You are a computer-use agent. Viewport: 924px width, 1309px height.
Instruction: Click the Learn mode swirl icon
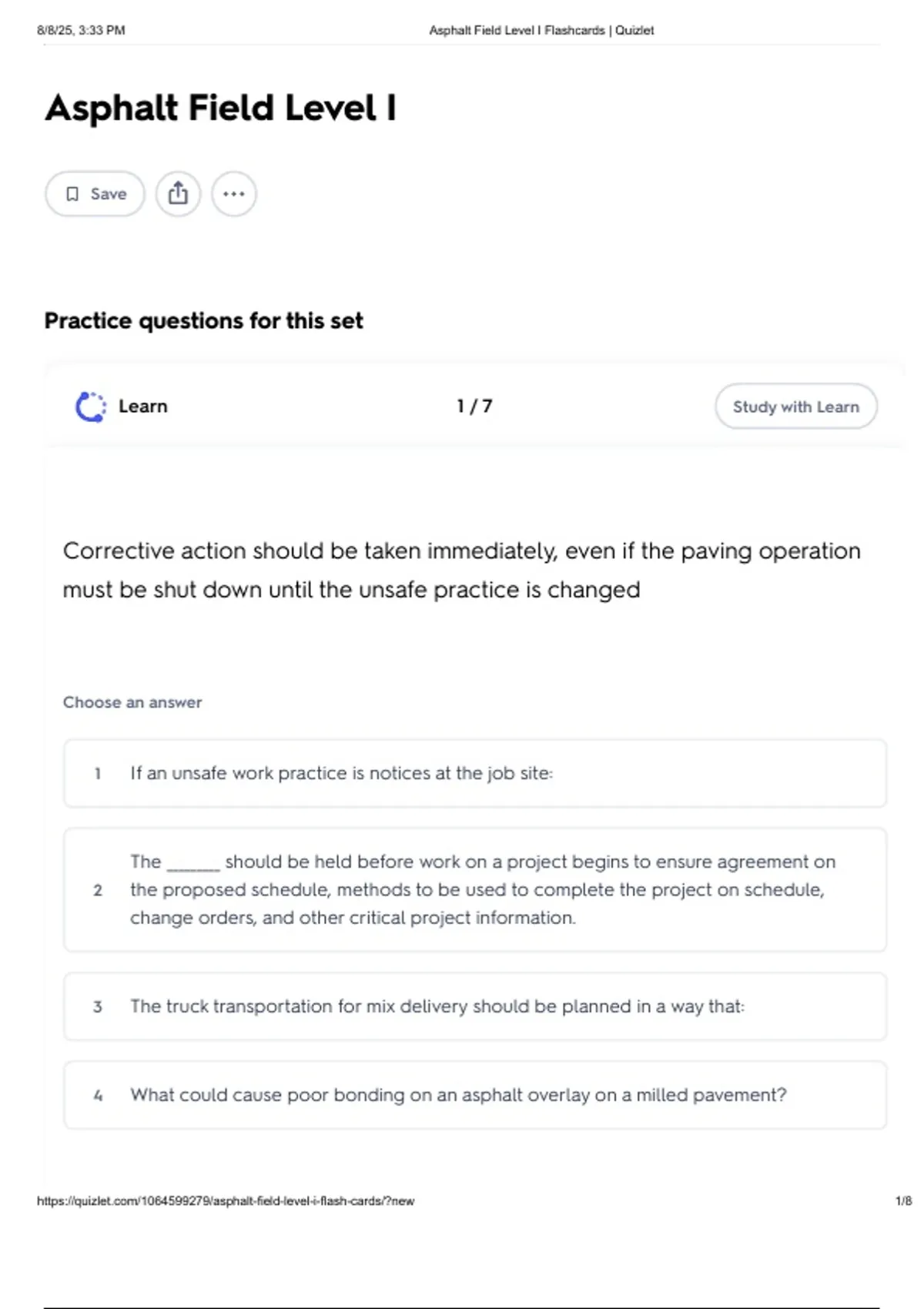(x=91, y=407)
